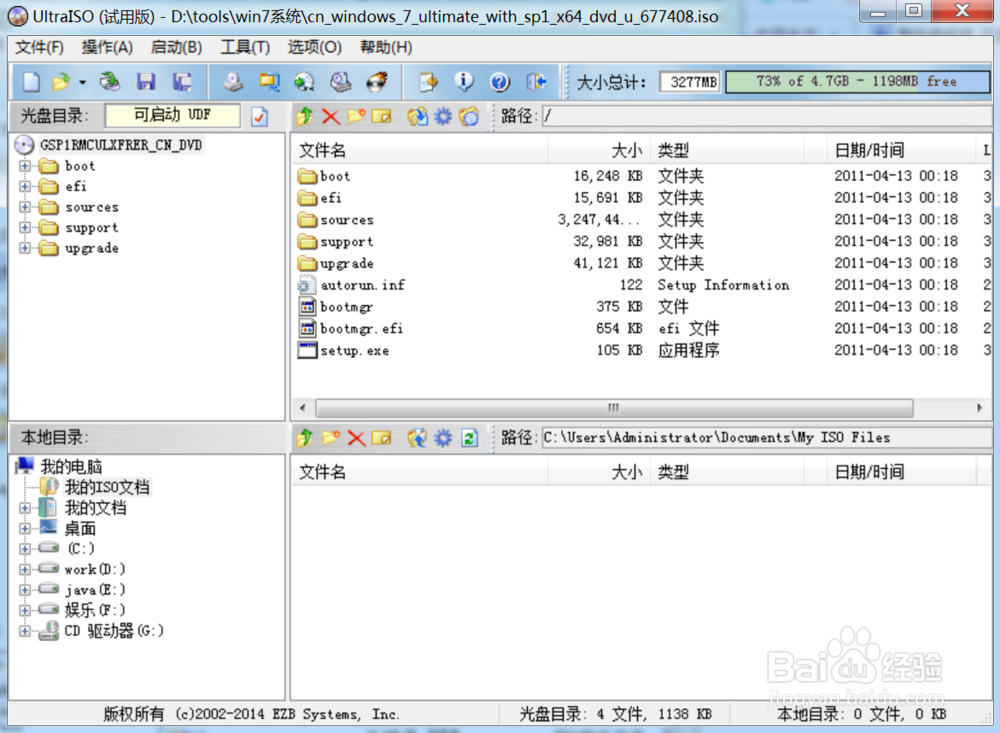Viewport: 1000px width, 733px height.
Task: Select setup.exe in the disc file list
Action: pos(355,350)
